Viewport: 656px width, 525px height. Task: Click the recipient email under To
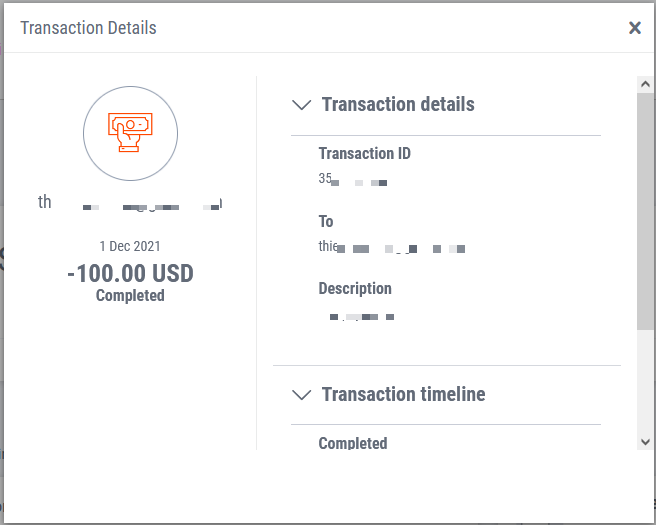[392, 247]
